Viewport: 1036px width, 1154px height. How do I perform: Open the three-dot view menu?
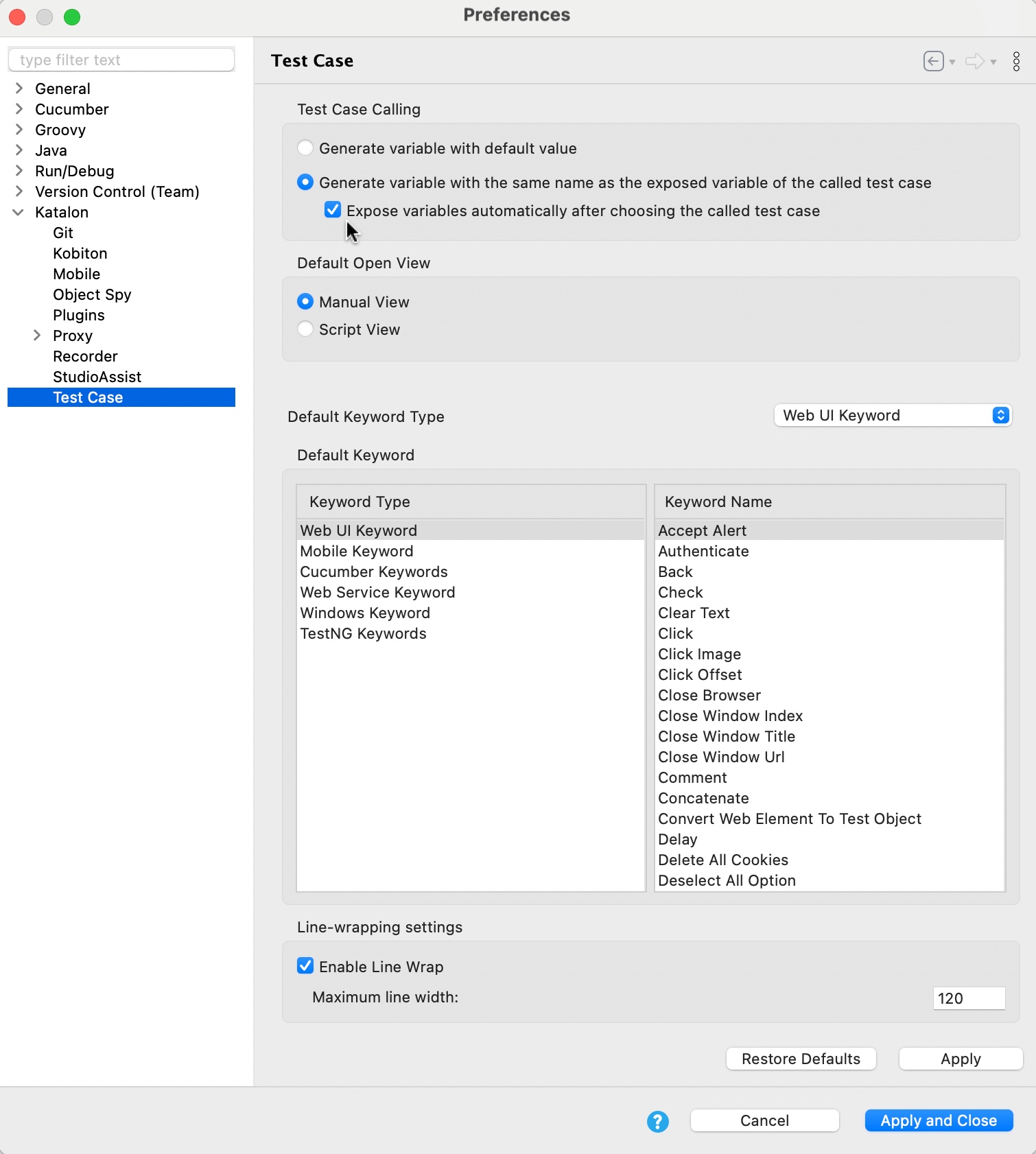[1016, 61]
